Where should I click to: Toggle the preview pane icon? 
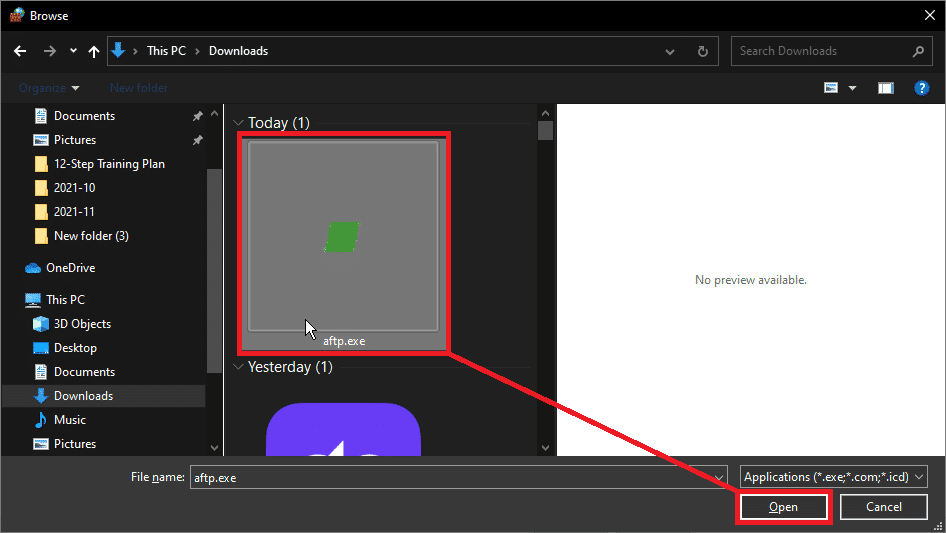click(x=885, y=88)
